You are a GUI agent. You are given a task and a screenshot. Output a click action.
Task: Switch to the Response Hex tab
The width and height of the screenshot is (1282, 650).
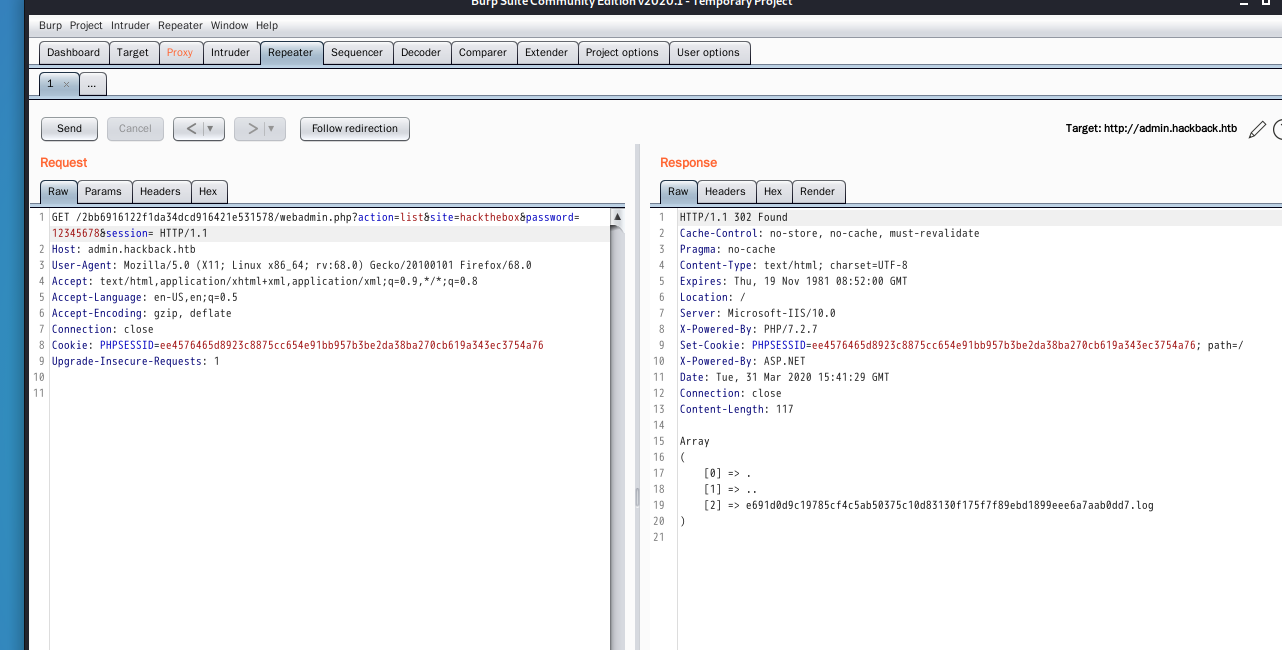(x=773, y=191)
